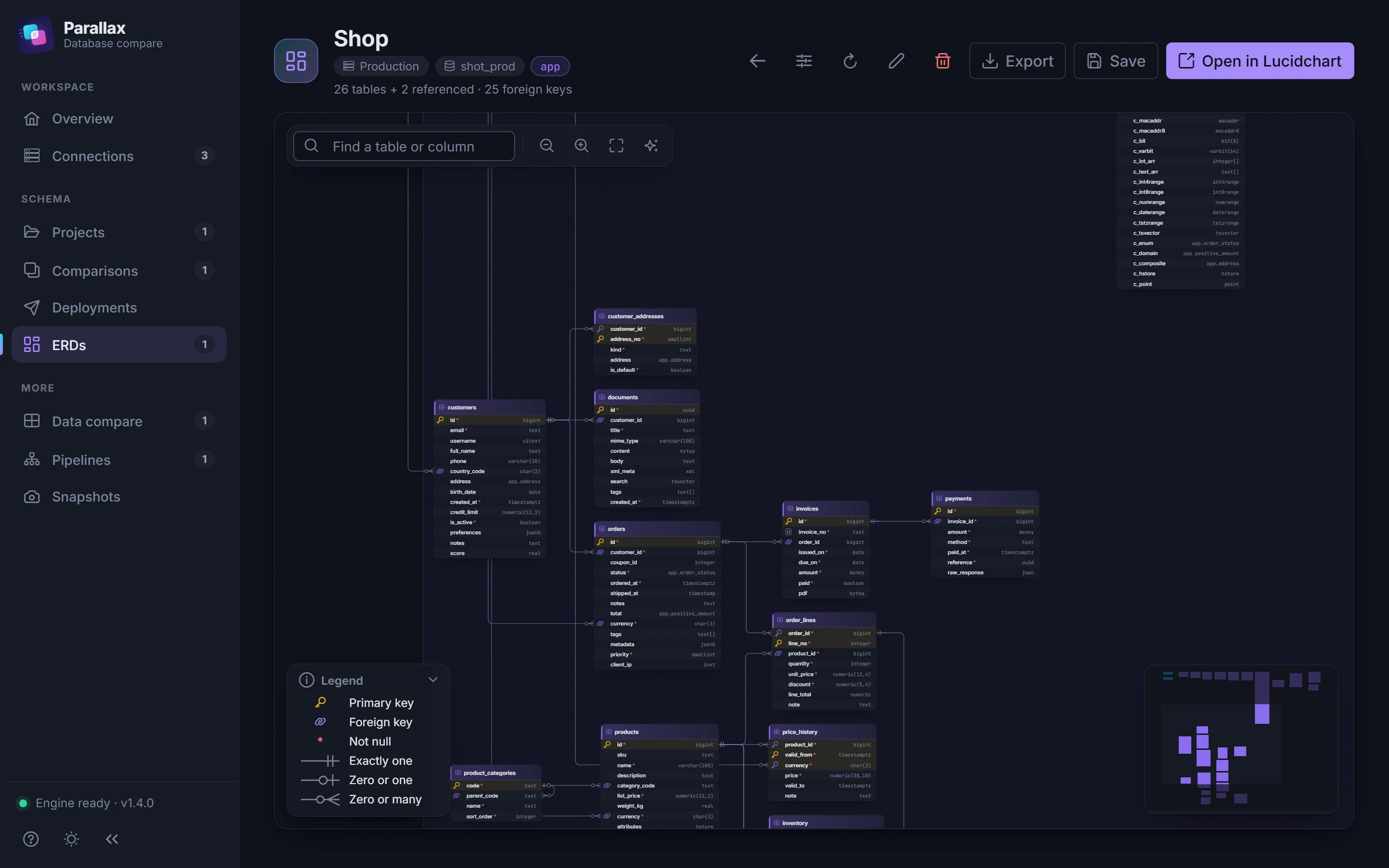Collapse the Legend panel chevron
This screenshot has width=1389, height=868.
pos(433,680)
